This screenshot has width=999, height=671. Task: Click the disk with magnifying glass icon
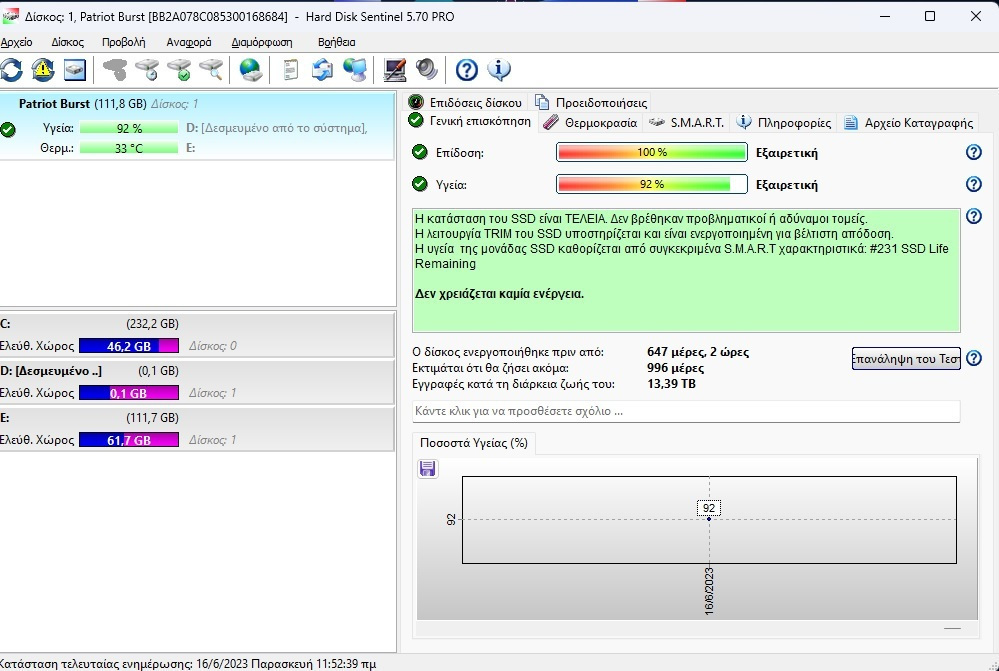pyautogui.click(x=211, y=69)
